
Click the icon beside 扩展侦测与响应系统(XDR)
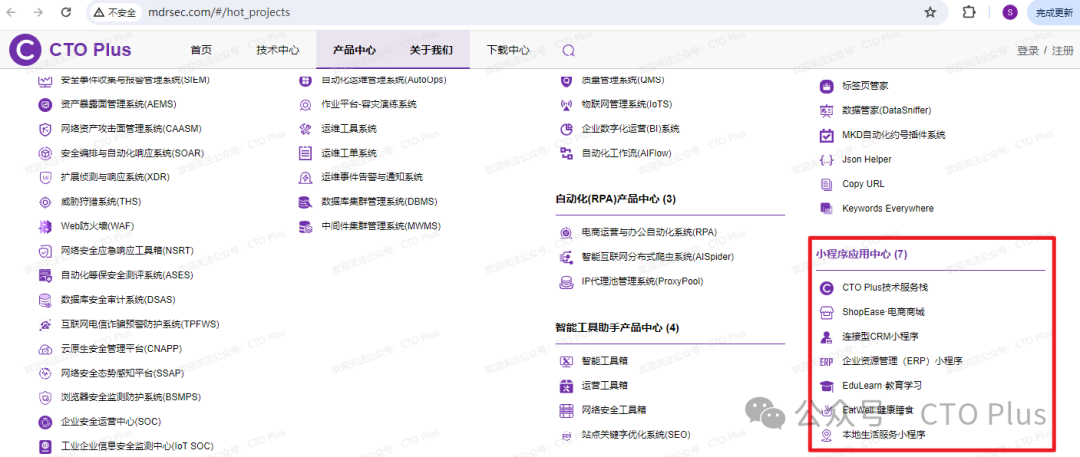pos(45,177)
